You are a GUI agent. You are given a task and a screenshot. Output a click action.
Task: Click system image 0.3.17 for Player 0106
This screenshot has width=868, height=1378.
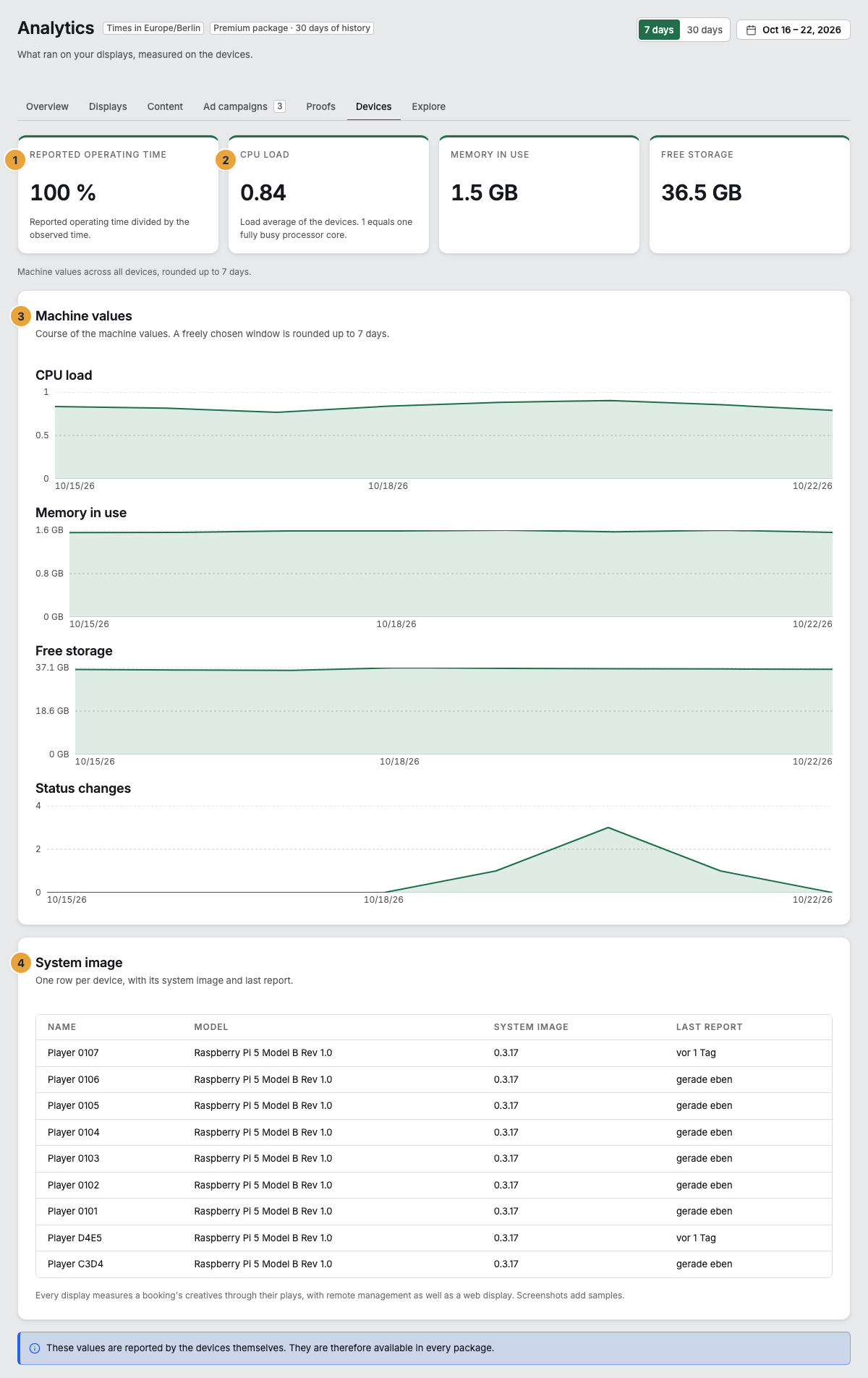click(506, 1080)
